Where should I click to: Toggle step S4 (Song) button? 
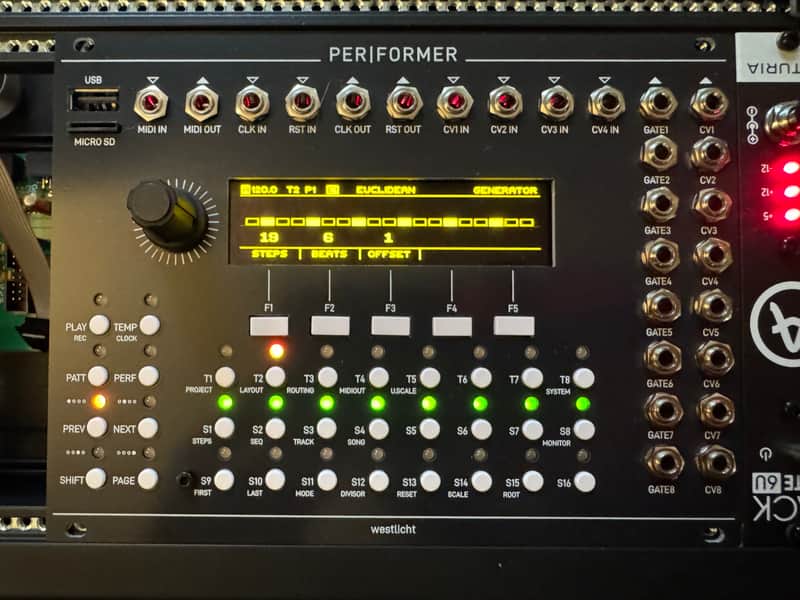[379, 430]
